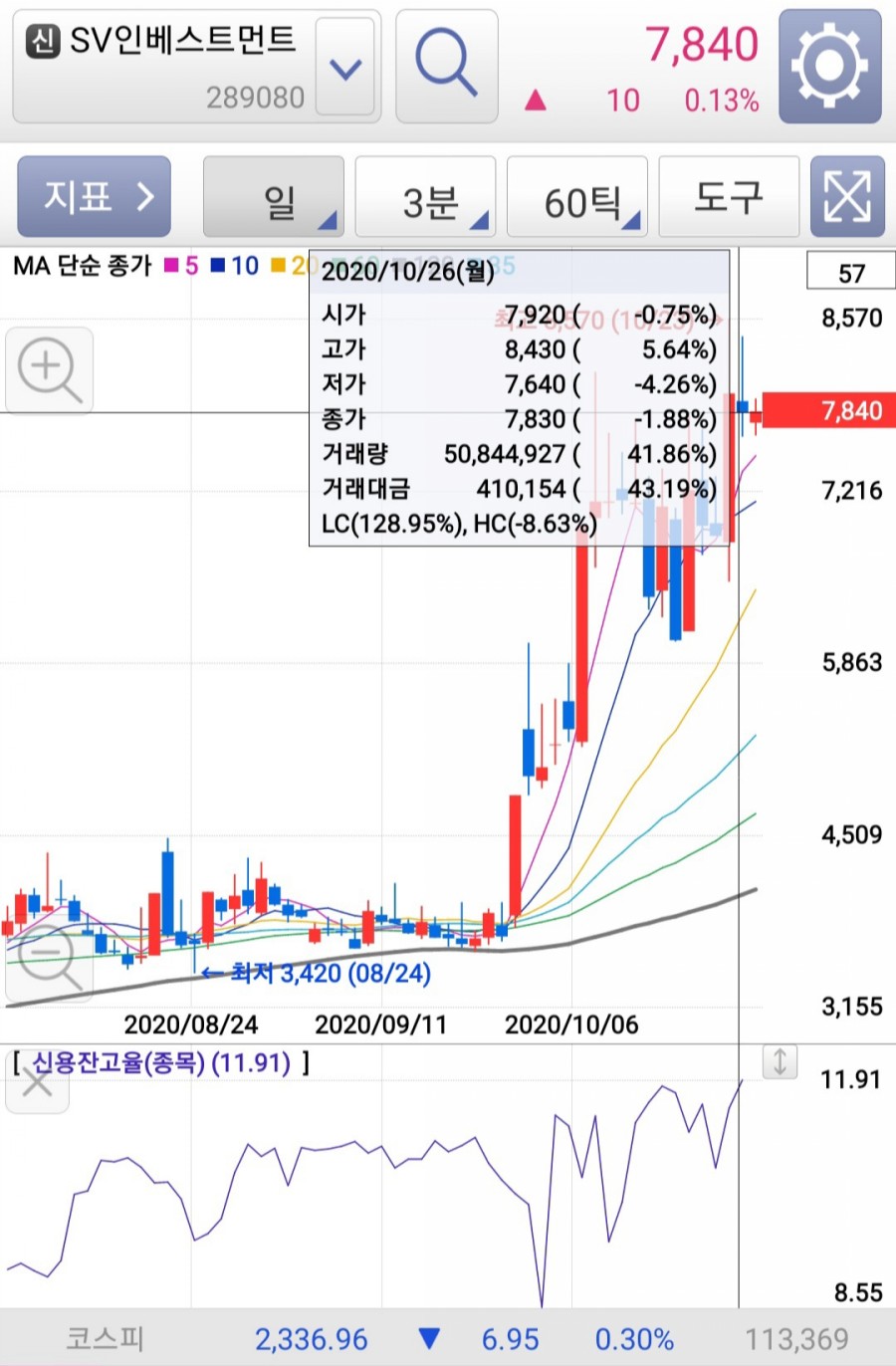The image size is (896, 1366).
Task: Expand chart to fullscreen view
Action: (x=847, y=196)
